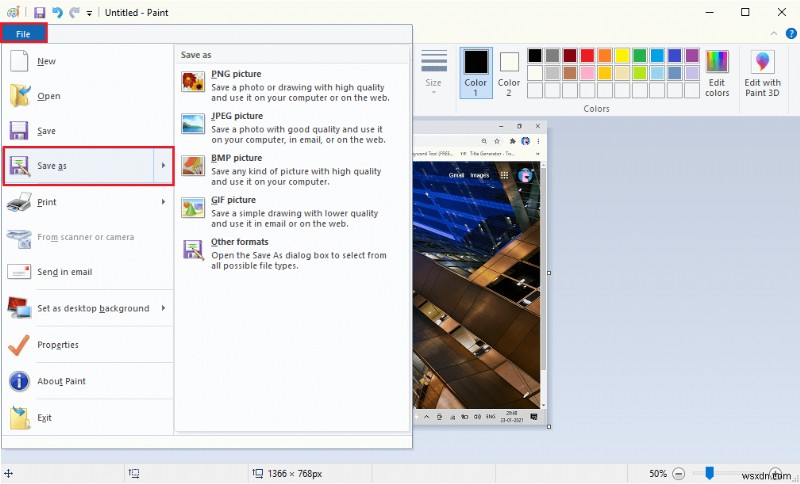Pick the red color swatch
Screen dimensions: 800x484
point(586,55)
